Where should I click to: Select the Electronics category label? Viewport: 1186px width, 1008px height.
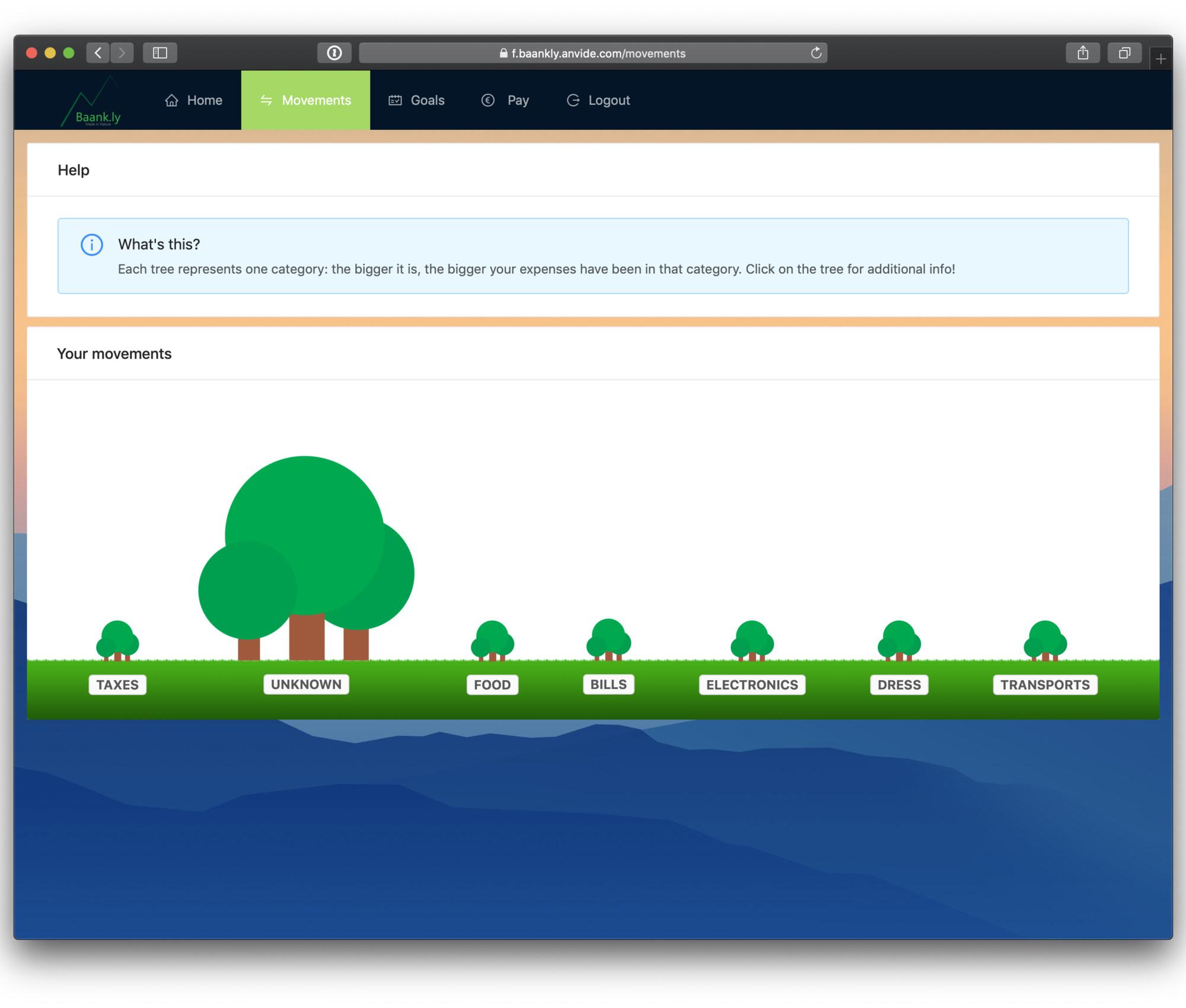(x=752, y=685)
